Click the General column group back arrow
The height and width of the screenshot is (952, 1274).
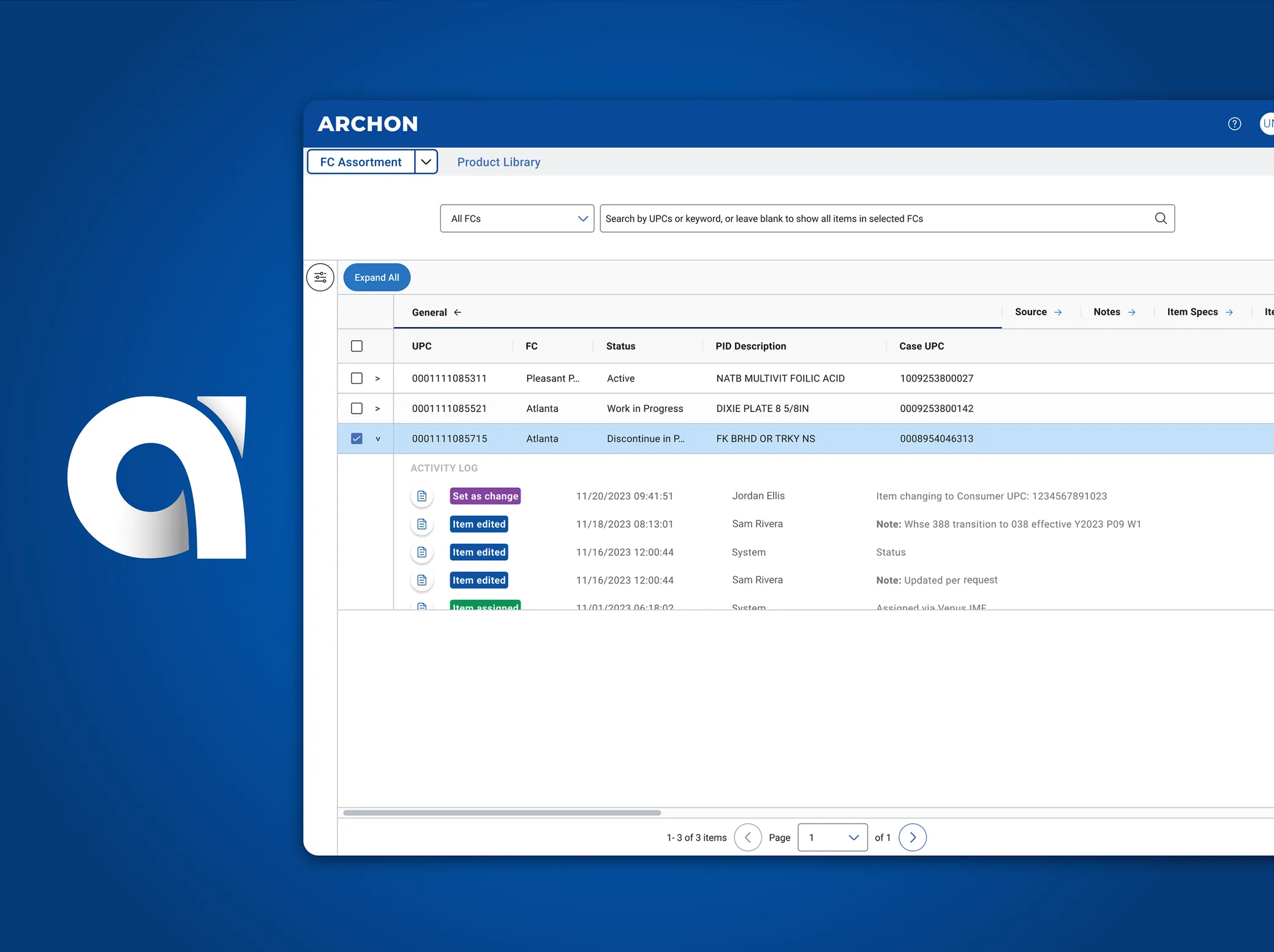458,312
